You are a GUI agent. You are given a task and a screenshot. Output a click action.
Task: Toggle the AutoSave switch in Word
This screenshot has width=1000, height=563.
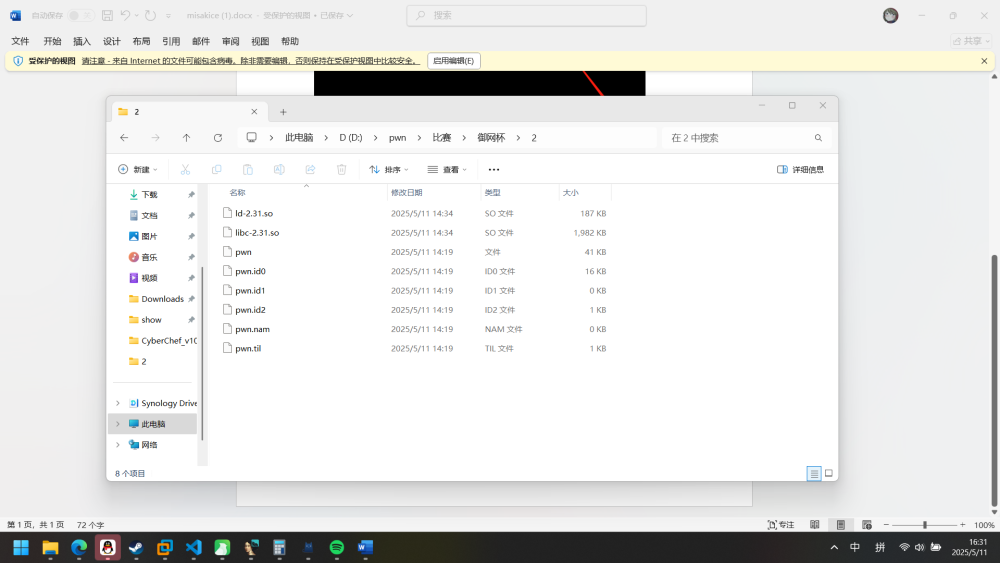pyautogui.click(x=82, y=15)
